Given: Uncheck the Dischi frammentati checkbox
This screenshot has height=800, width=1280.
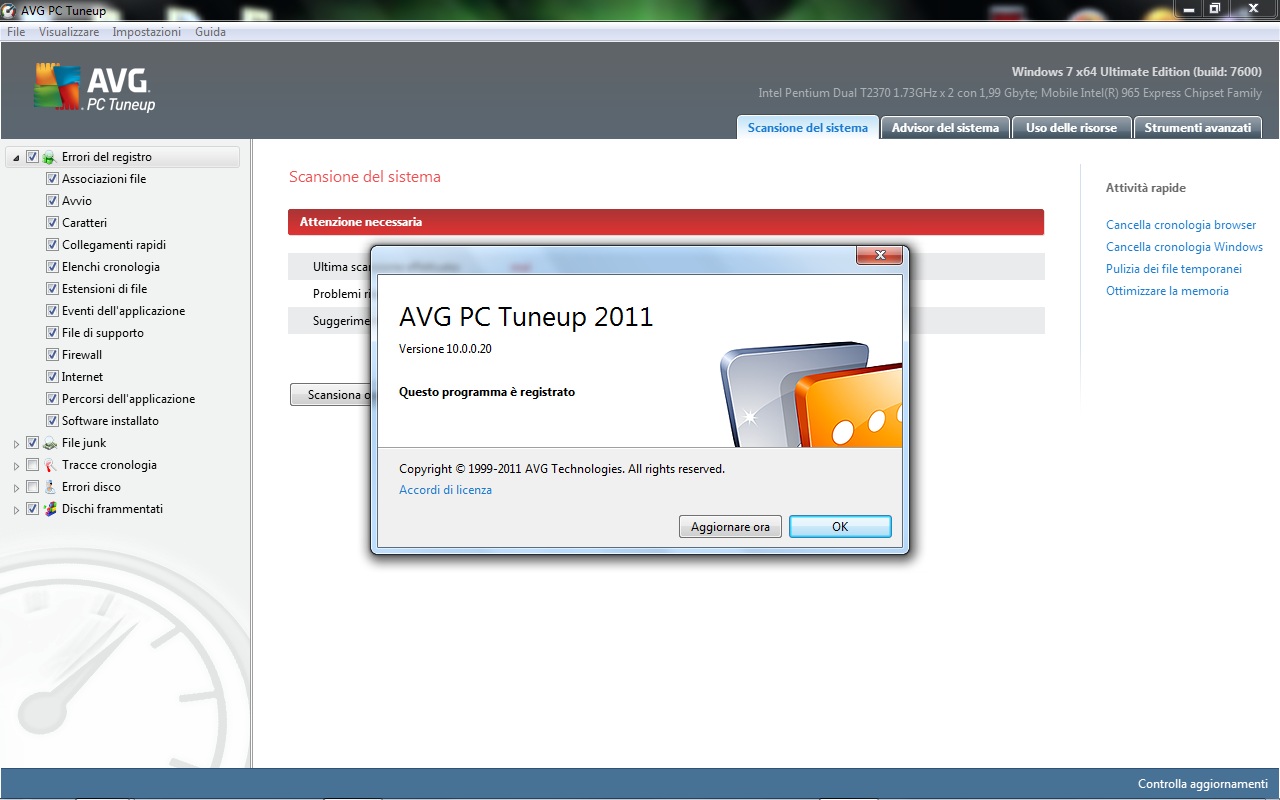Looking at the screenshot, I should coord(32,509).
